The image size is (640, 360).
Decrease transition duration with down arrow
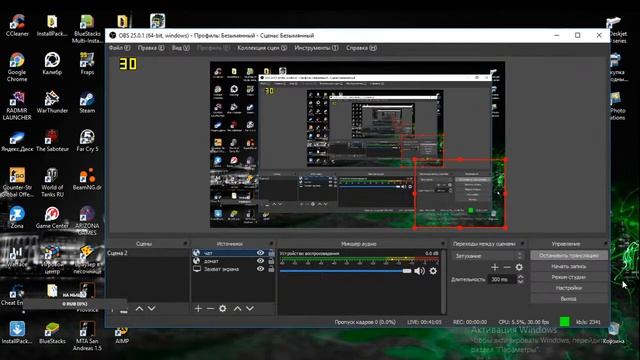[x=520, y=282]
